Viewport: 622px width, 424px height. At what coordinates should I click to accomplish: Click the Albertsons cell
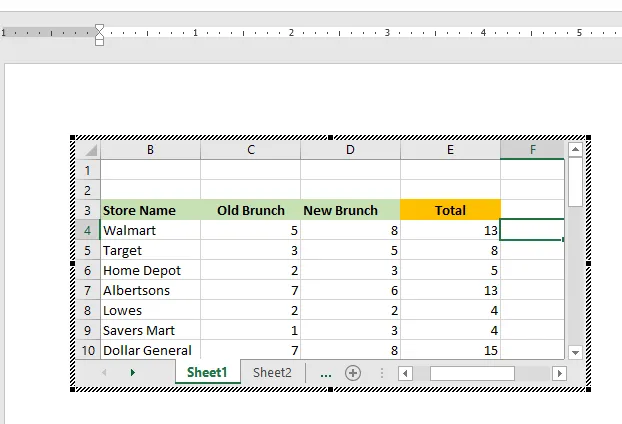coord(150,290)
